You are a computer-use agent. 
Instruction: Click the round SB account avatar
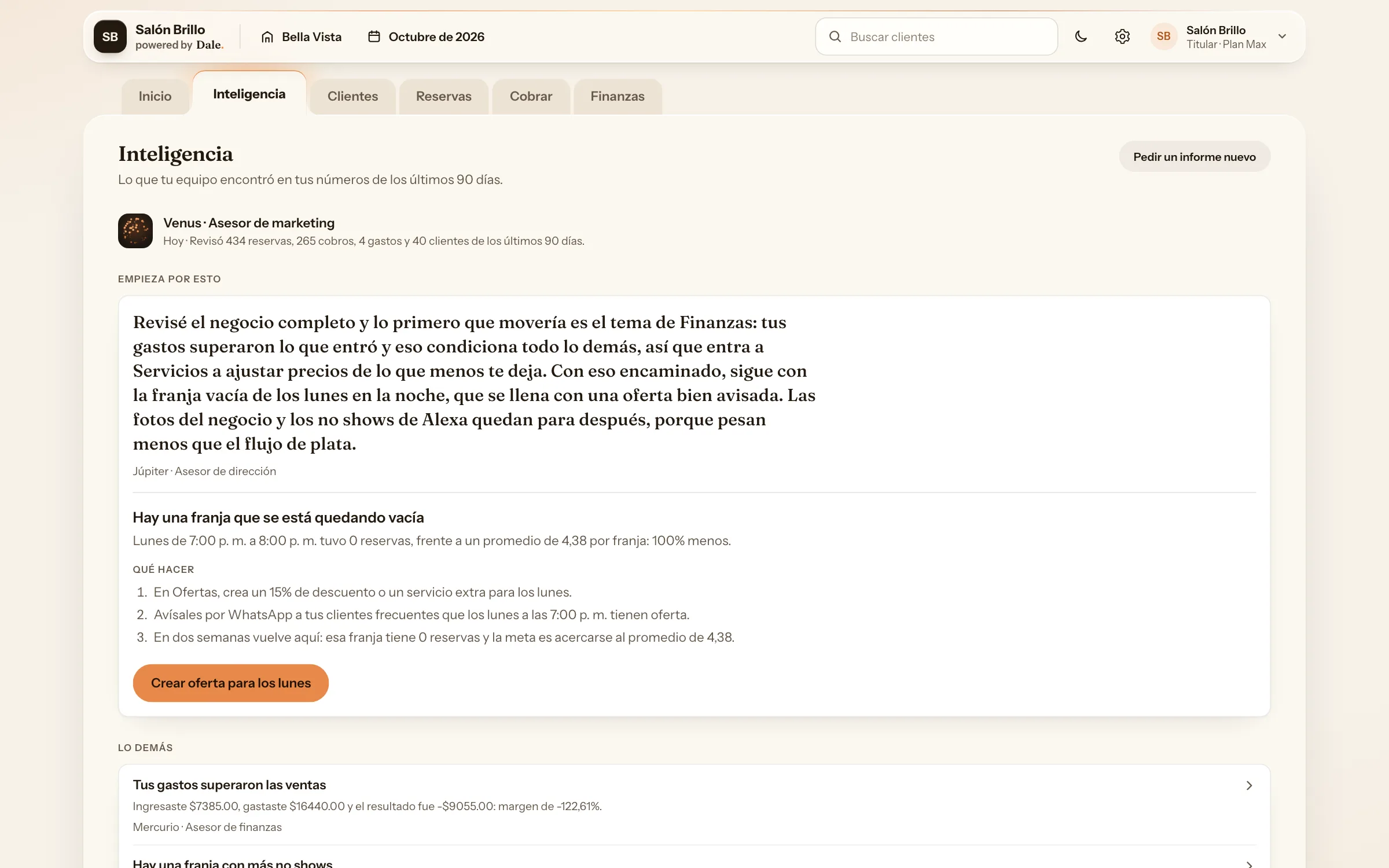[x=1163, y=36]
